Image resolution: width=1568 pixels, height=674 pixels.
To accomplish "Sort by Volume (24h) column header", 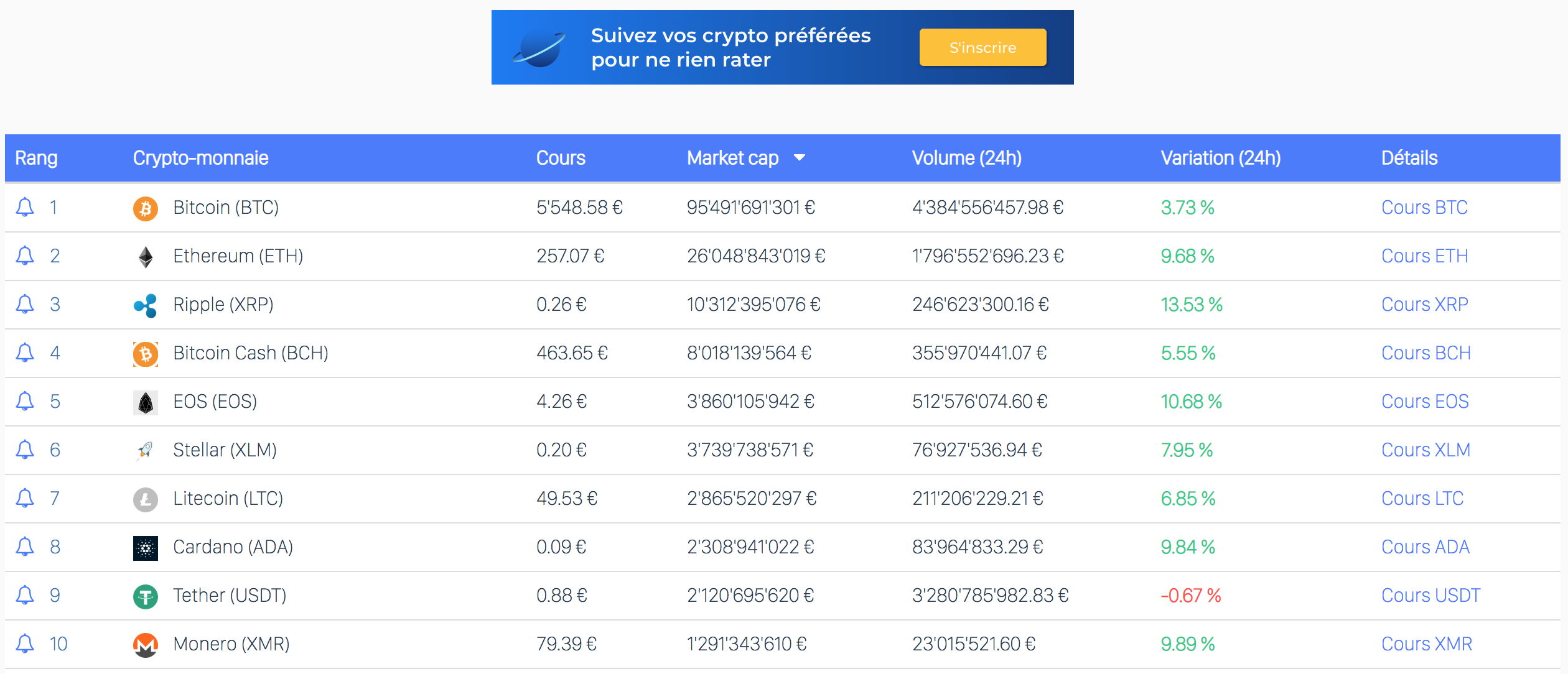I will [967, 158].
